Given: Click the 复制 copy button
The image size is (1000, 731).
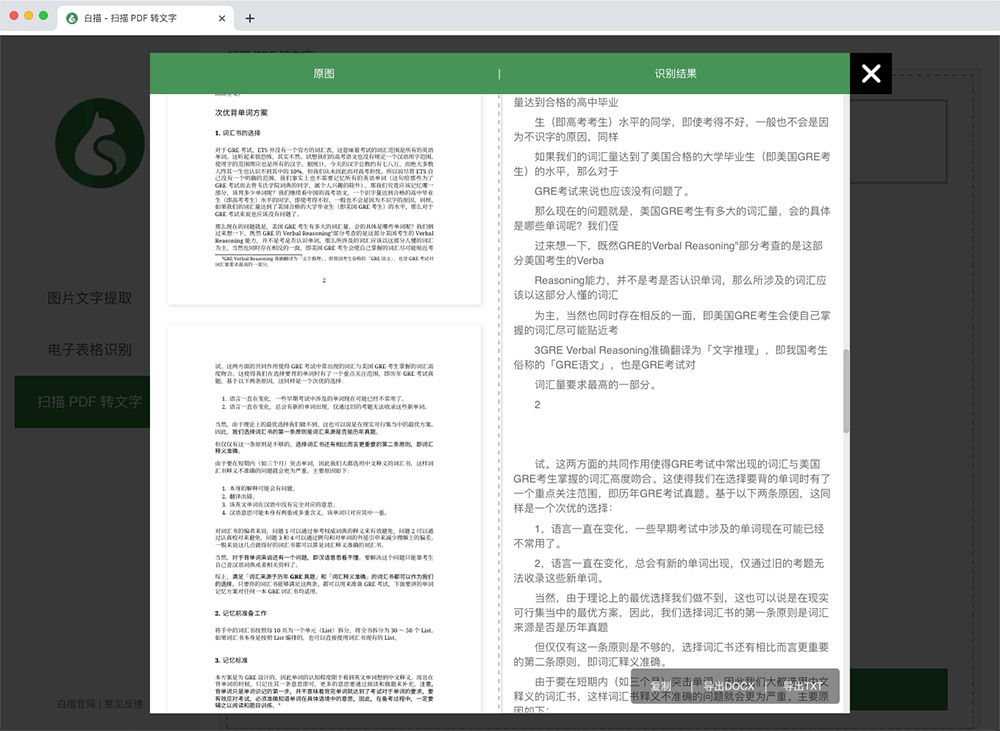Looking at the screenshot, I should tap(661, 686).
